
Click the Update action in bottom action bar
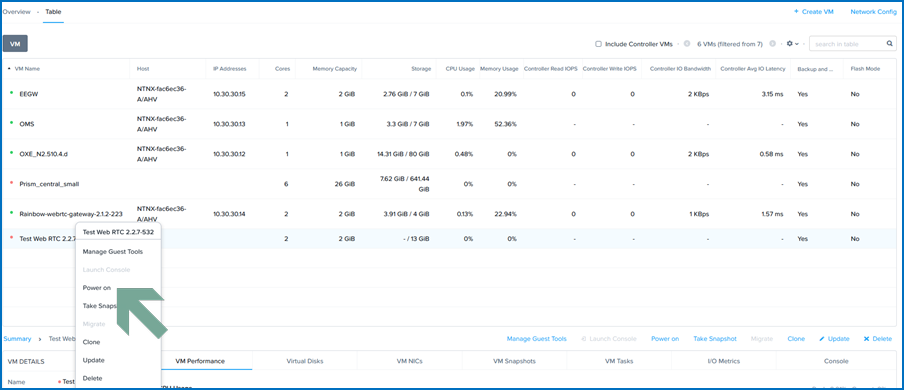tap(834, 339)
